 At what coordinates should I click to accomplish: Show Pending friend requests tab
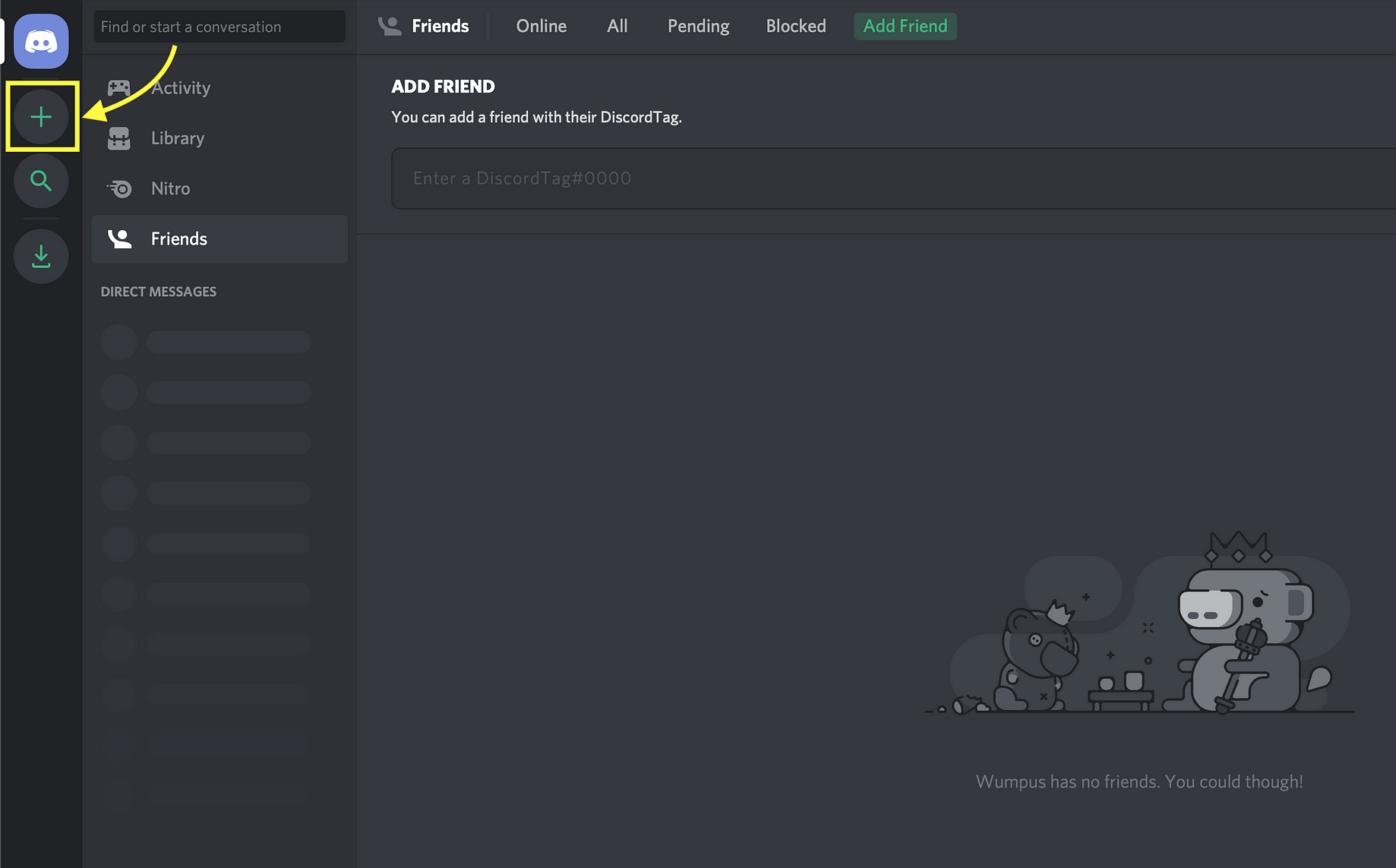(698, 26)
